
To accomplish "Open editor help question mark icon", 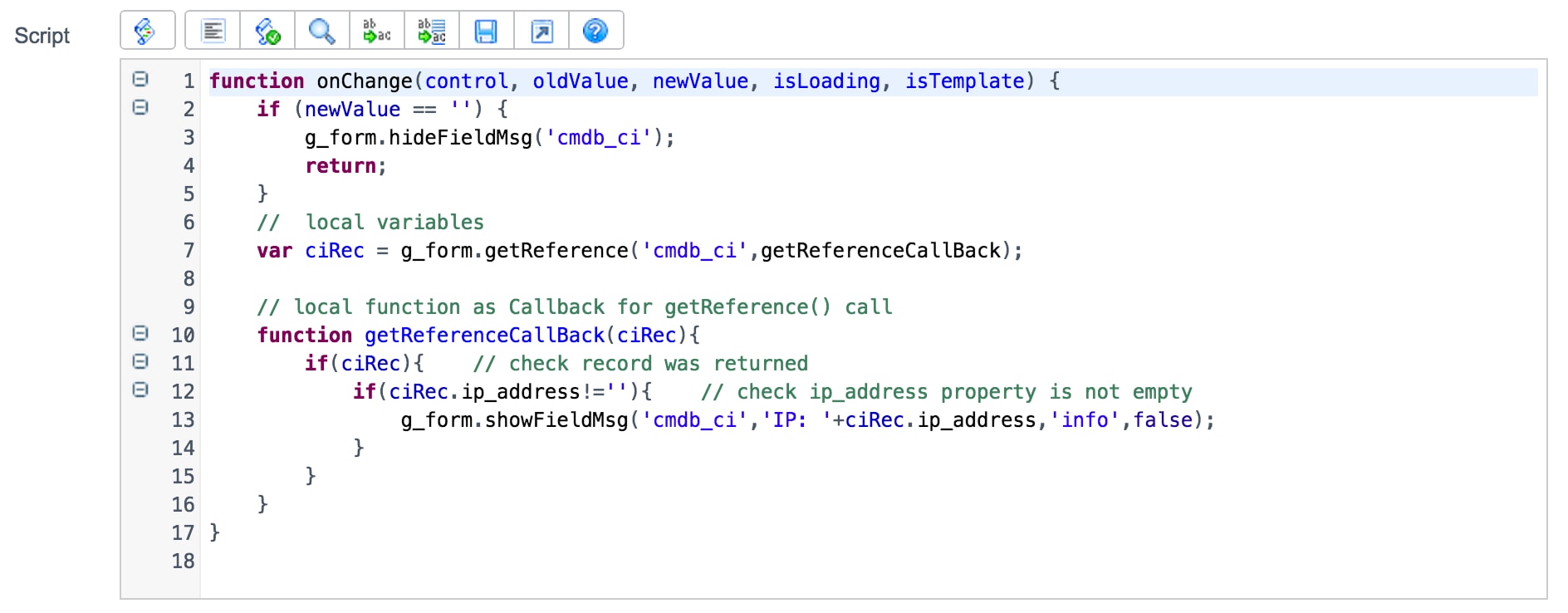I will click(595, 31).
